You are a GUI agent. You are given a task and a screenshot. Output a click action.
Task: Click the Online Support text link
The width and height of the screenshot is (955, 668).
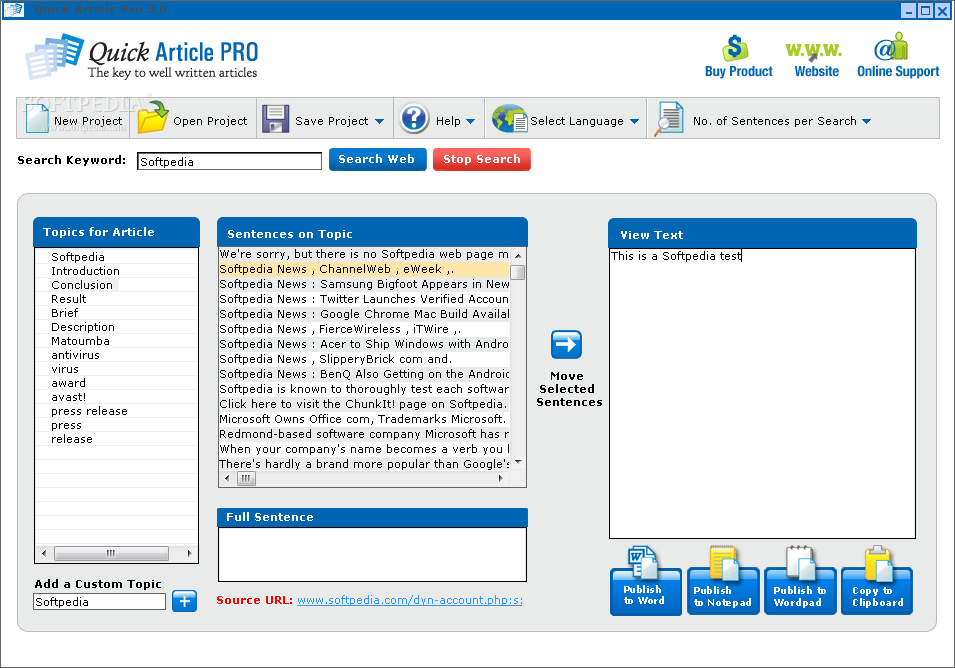[x=898, y=71]
